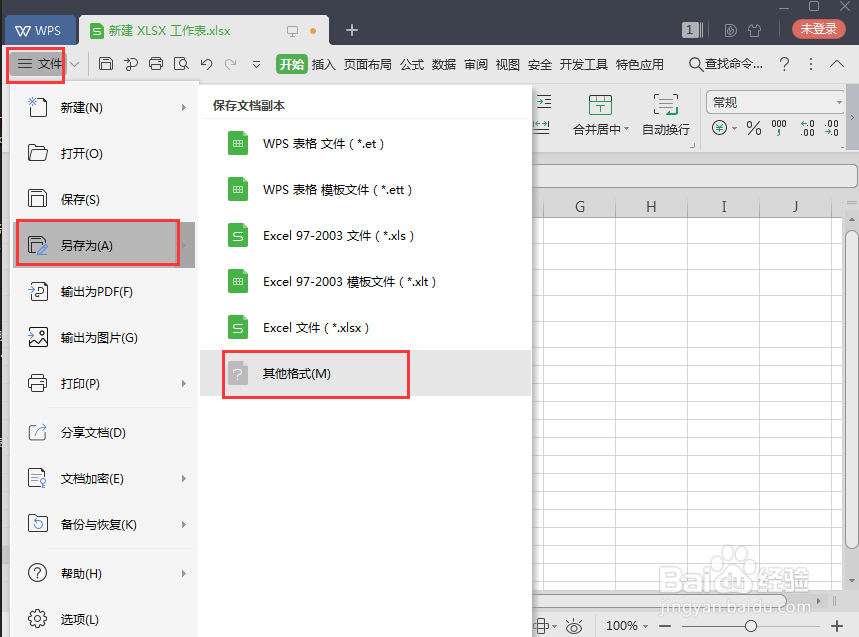Open the 特色应用 ribbon tab
Screen dimensions: 859x637
tap(639, 65)
